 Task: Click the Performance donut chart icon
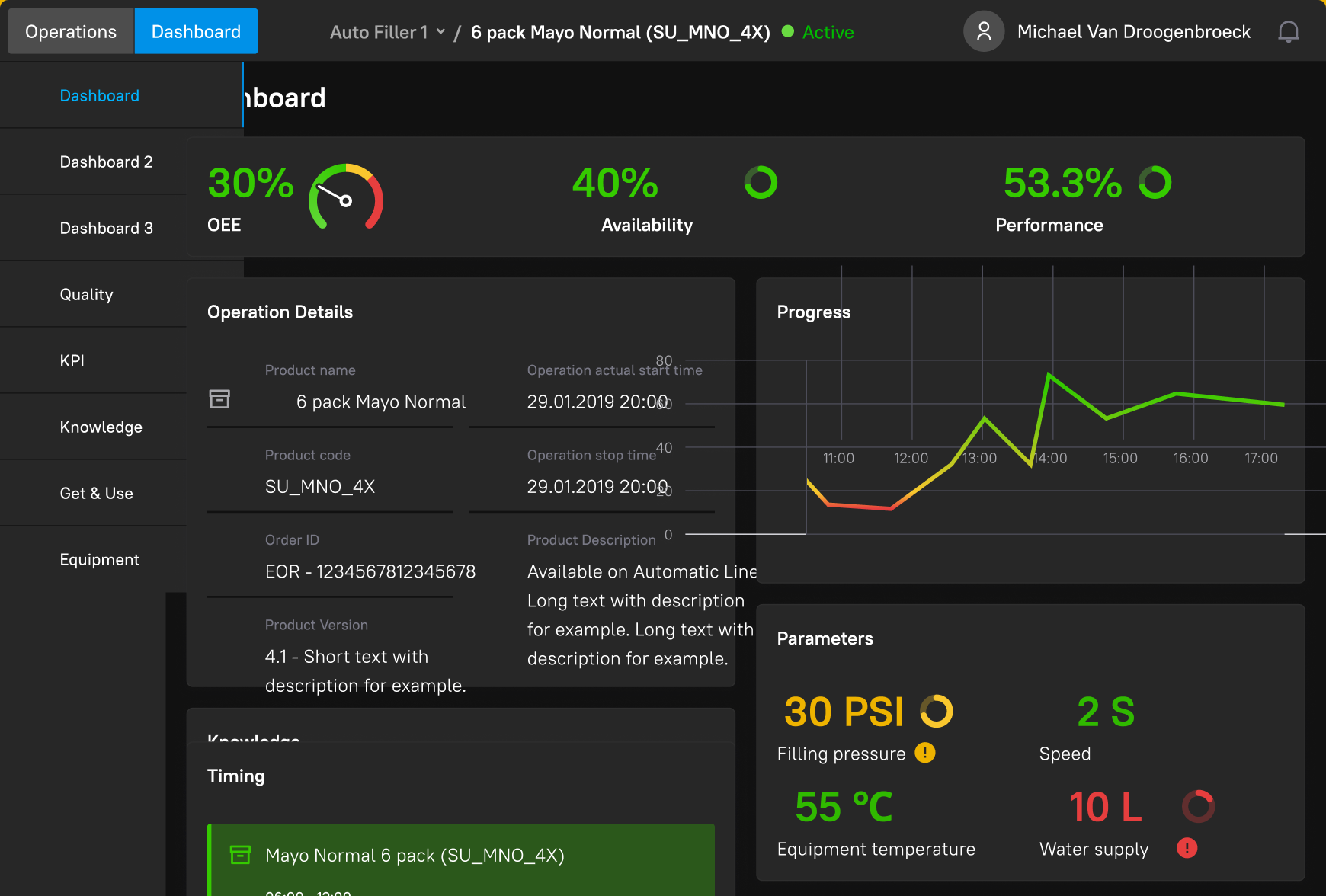pyautogui.click(x=1155, y=183)
